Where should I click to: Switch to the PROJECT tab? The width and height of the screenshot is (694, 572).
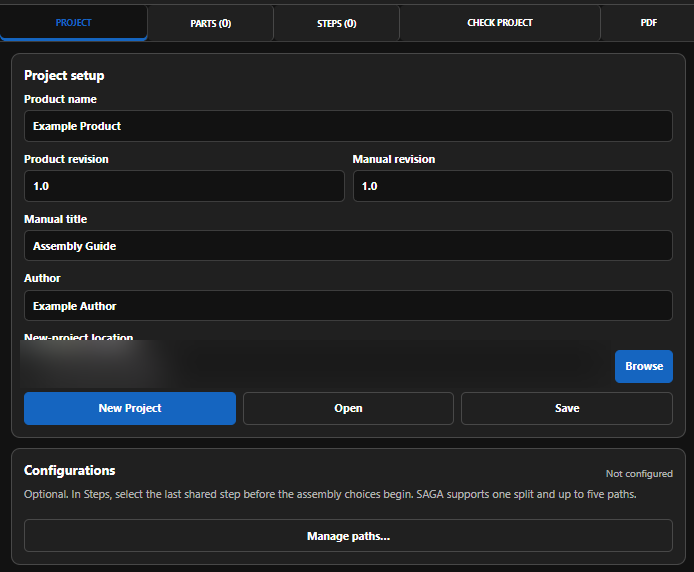pos(73,23)
